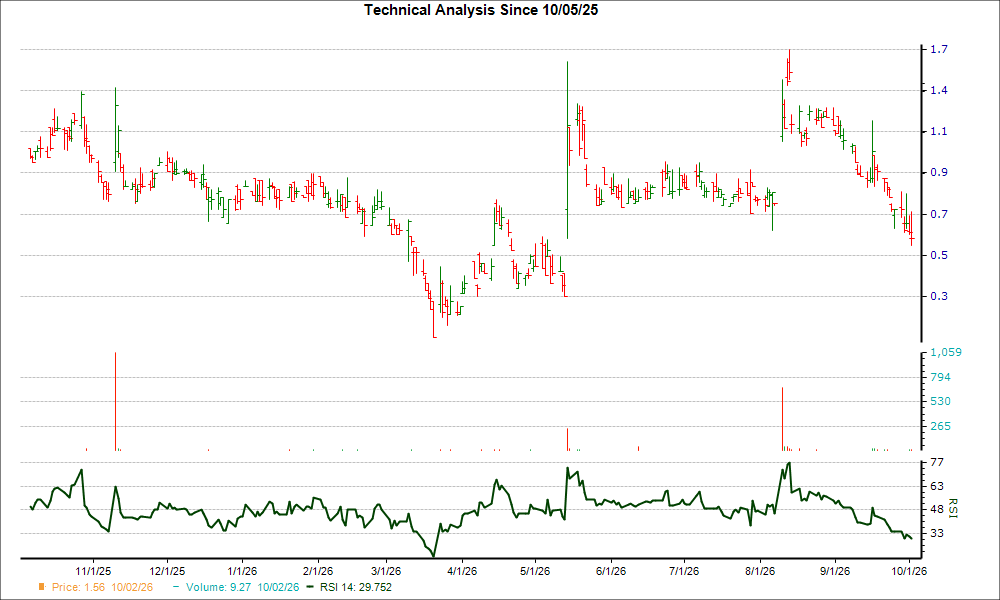Image resolution: width=1000 pixels, height=600 pixels.
Task: Click the RSI axis value 77
Action: pos(937,462)
